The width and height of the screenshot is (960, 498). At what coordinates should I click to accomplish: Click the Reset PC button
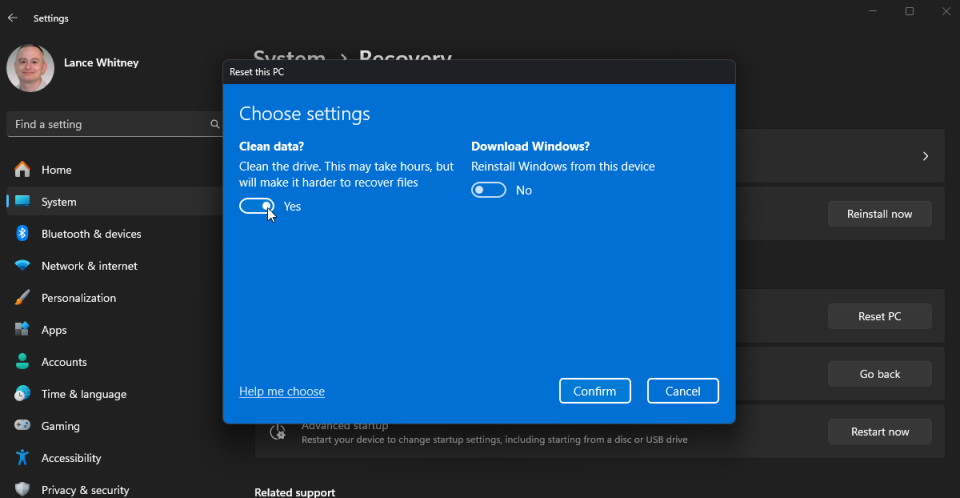tap(879, 316)
